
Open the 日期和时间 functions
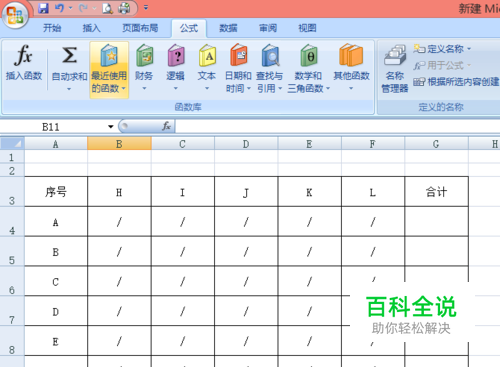coord(238,68)
